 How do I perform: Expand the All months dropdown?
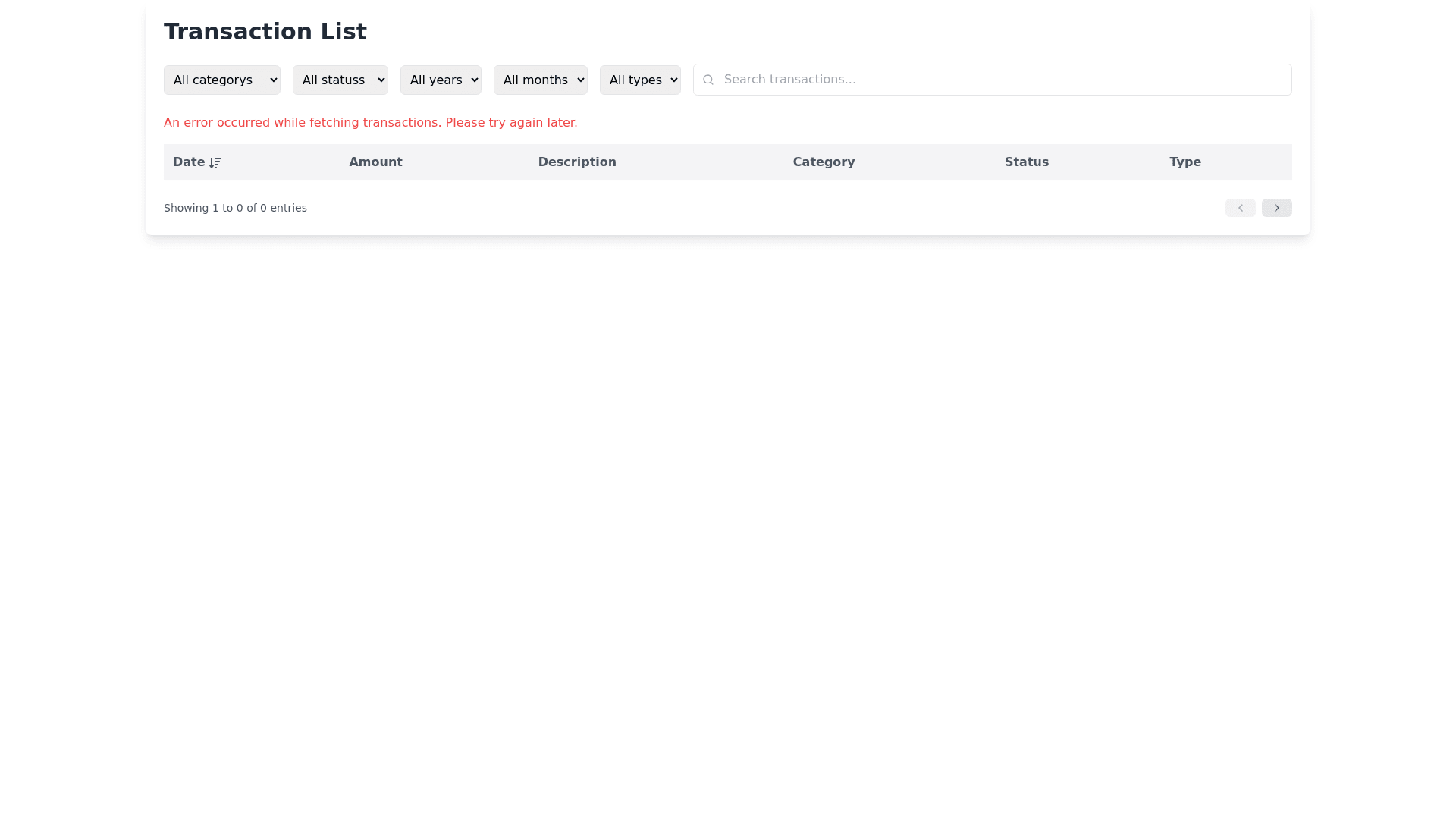click(x=540, y=80)
